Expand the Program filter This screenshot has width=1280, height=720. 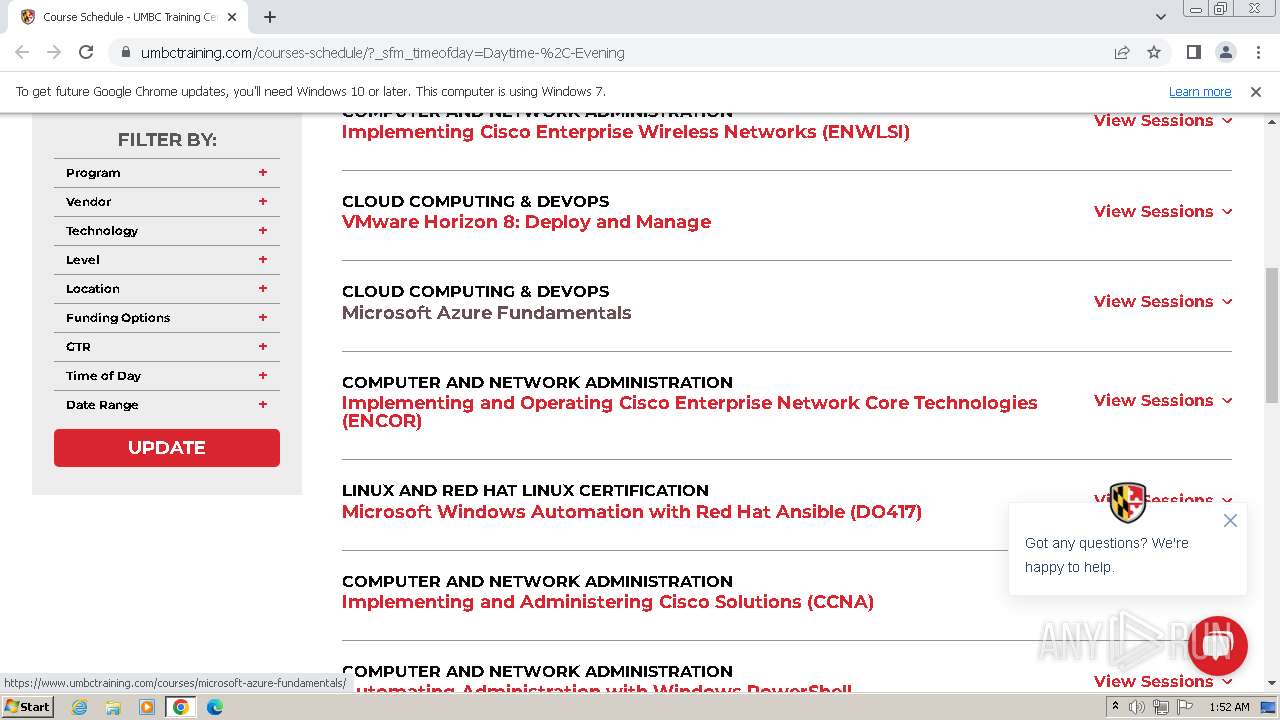click(167, 173)
